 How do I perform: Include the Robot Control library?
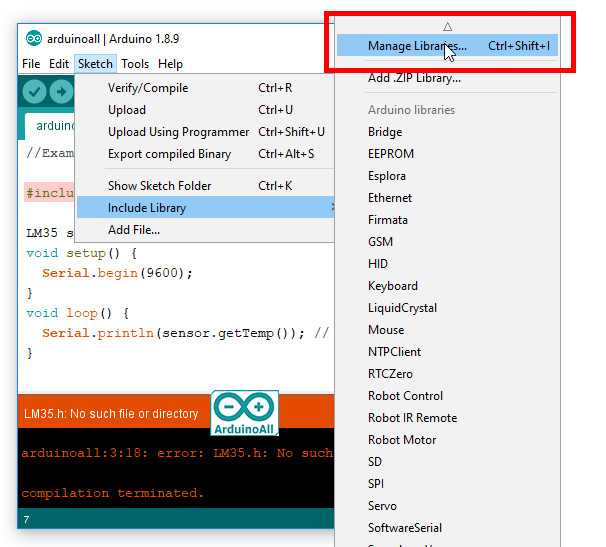tap(448, 396)
